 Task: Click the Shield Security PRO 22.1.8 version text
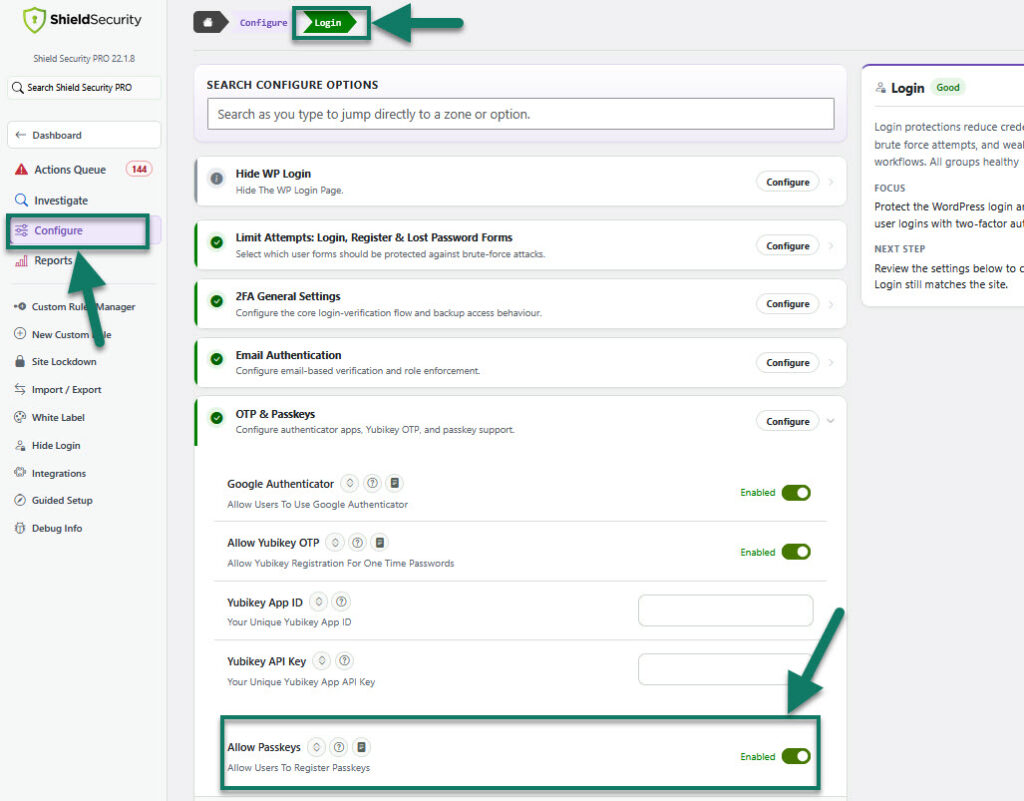(x=84, y=58)
